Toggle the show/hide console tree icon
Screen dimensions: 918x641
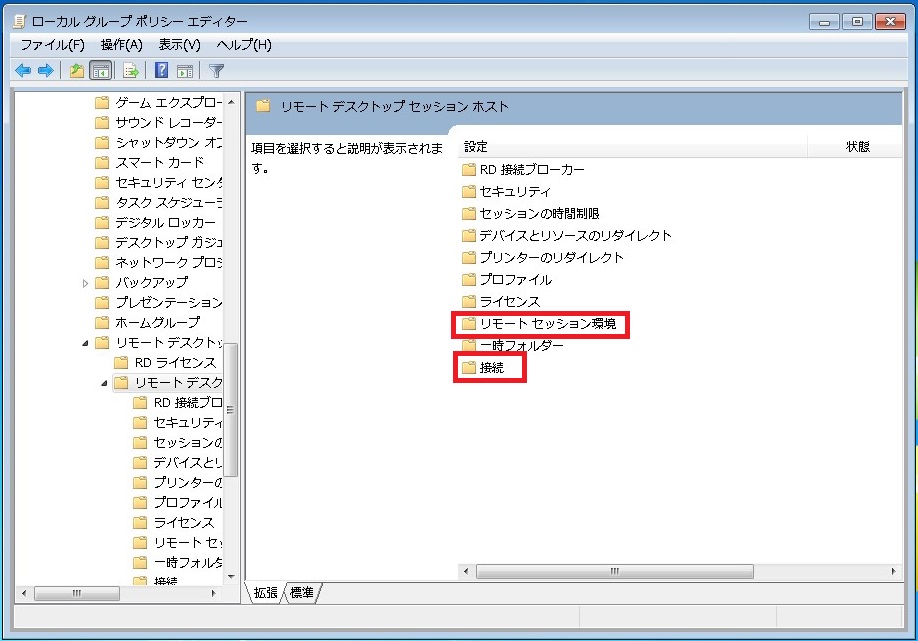(x=100, y=70)
